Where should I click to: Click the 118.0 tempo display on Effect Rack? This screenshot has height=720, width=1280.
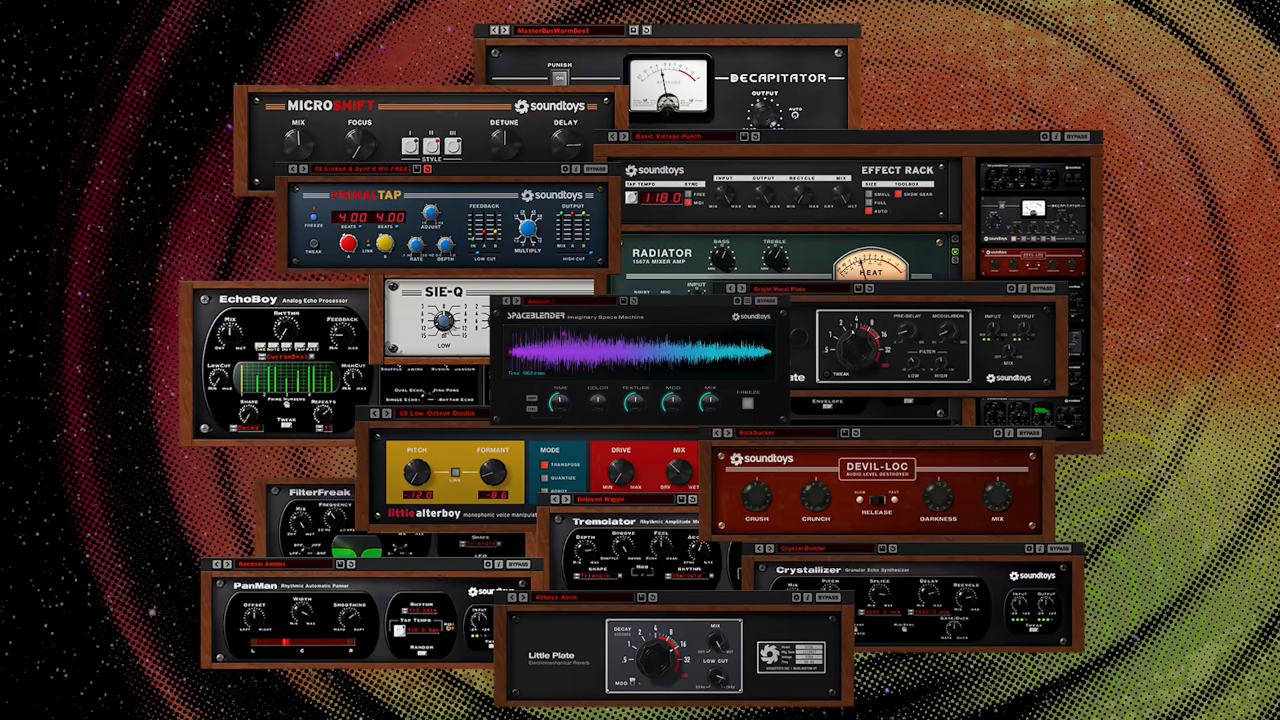pos(663,198)
